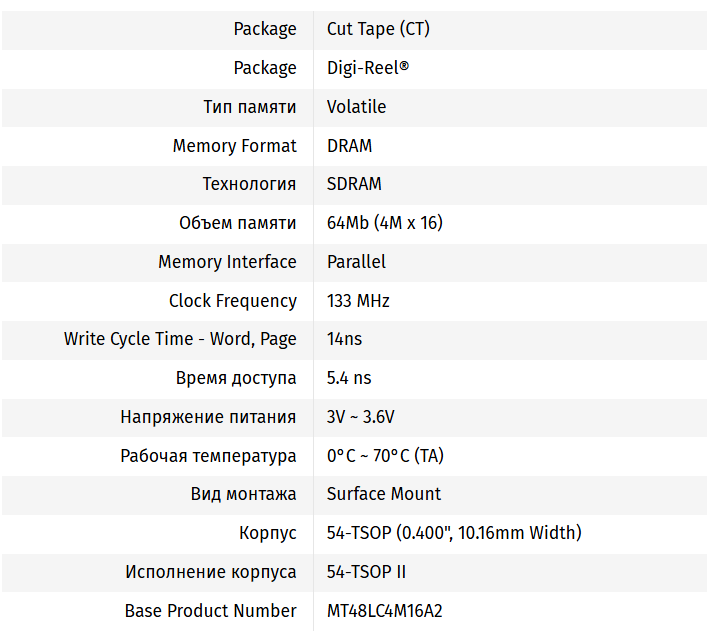Select the "DRAM" memory format value
Viewport: 707px width, 634px height.
point(349,146)
